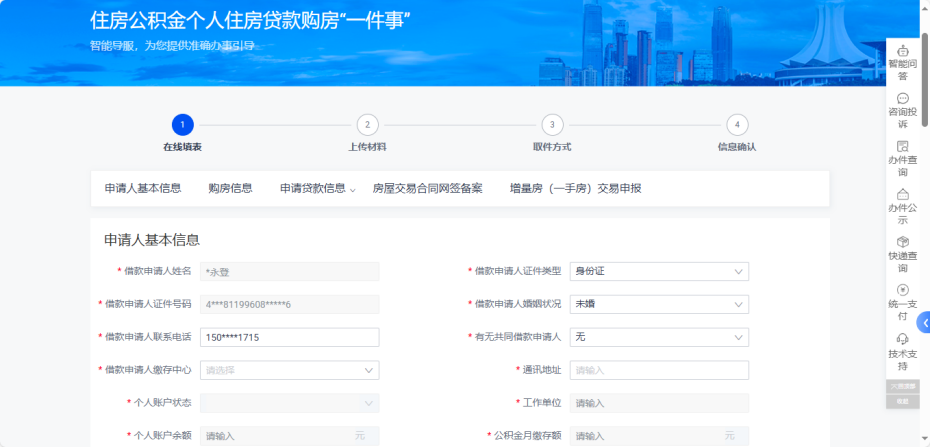Open the 技术支持 headset icon
Screen dimensions: 930x447
pyautogui.click(x=902, y=339)
